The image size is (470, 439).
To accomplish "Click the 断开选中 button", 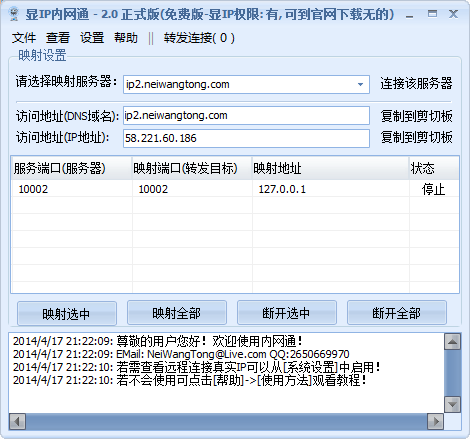I will [x=287, y=313].
